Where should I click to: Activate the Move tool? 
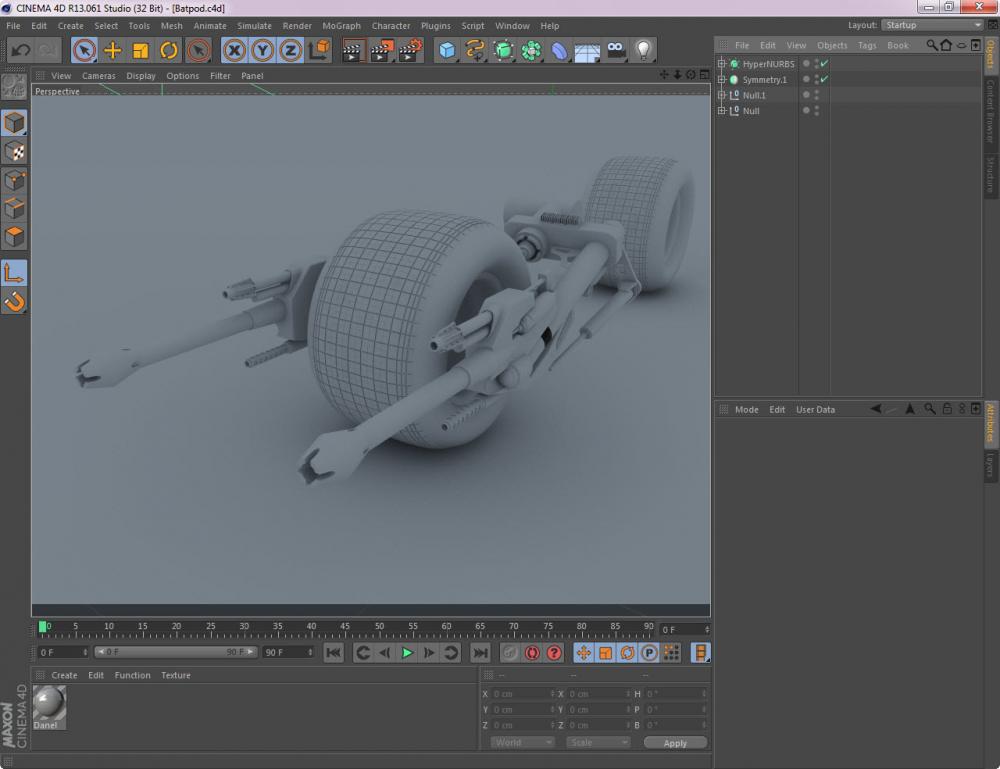point(112,50)
